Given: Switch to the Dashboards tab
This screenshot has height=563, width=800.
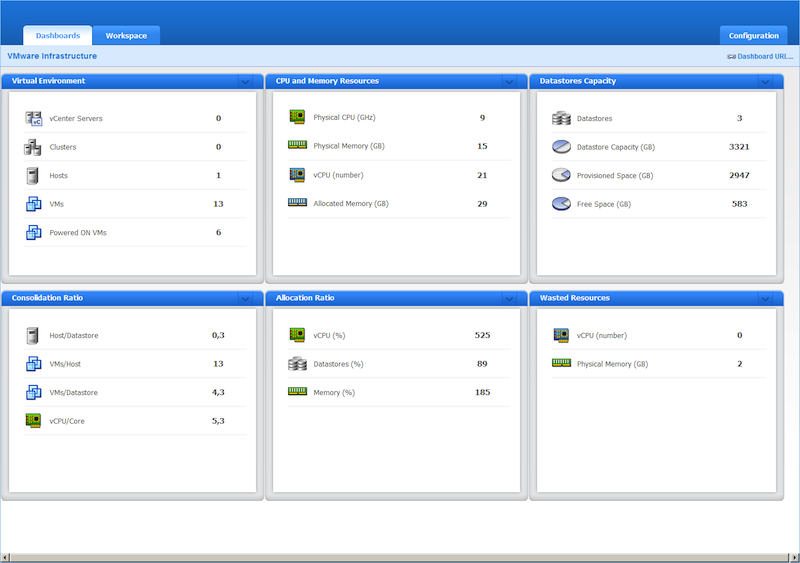Looking at the screenshot, I should click(58, 35).
